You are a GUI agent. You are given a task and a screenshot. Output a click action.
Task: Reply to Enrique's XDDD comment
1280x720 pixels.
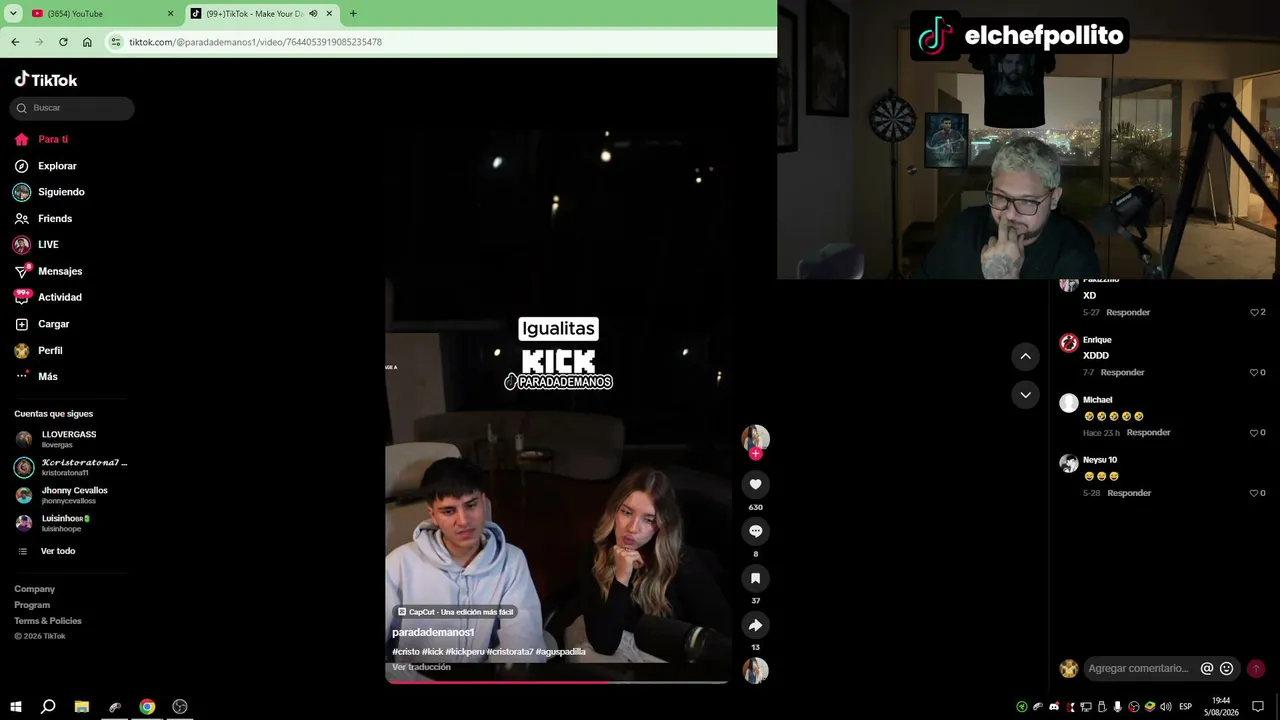(1122, 373)
